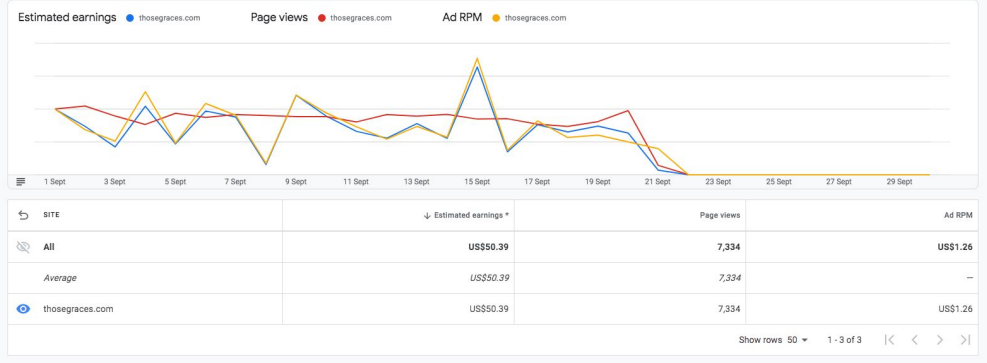
Task: Click the 1 - 3 of 3 pagination text
Action: point(844,340)
